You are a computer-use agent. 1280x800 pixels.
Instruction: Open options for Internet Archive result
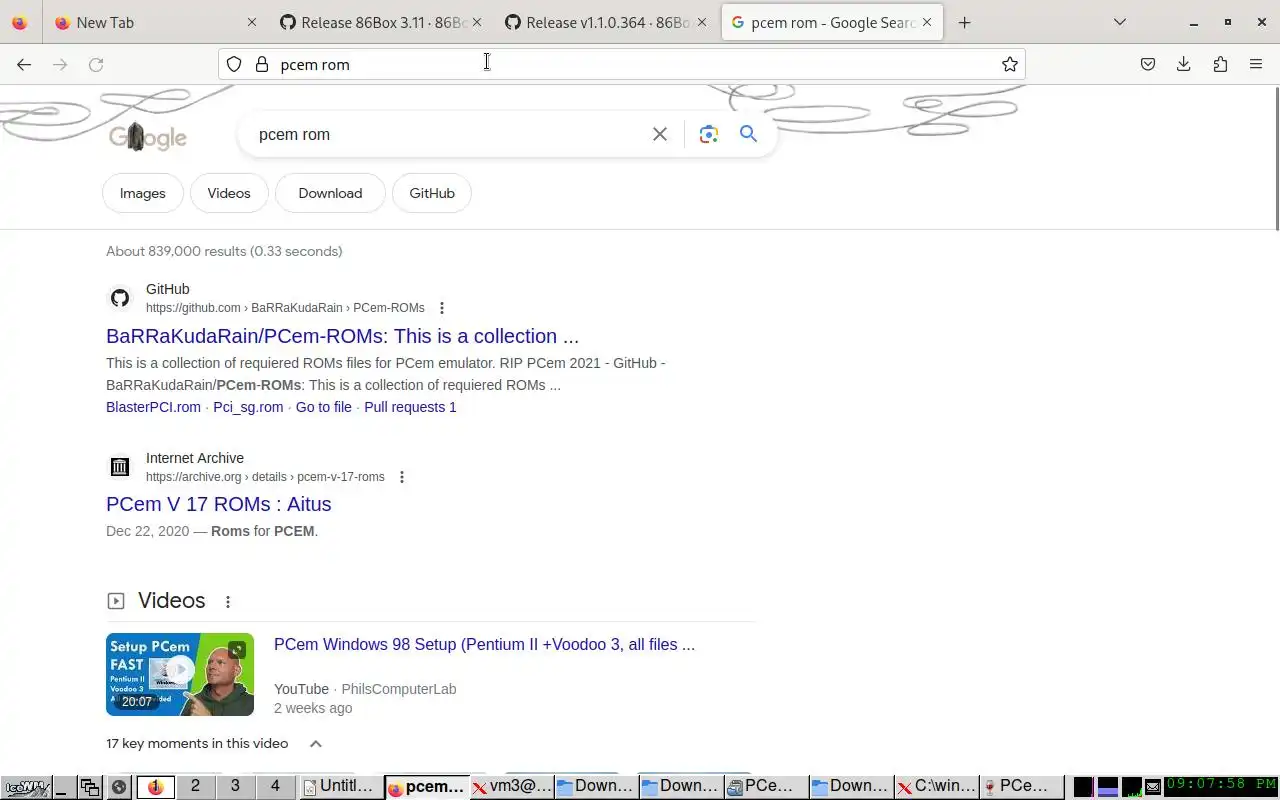pyautogui.click(x=402, y=477)
